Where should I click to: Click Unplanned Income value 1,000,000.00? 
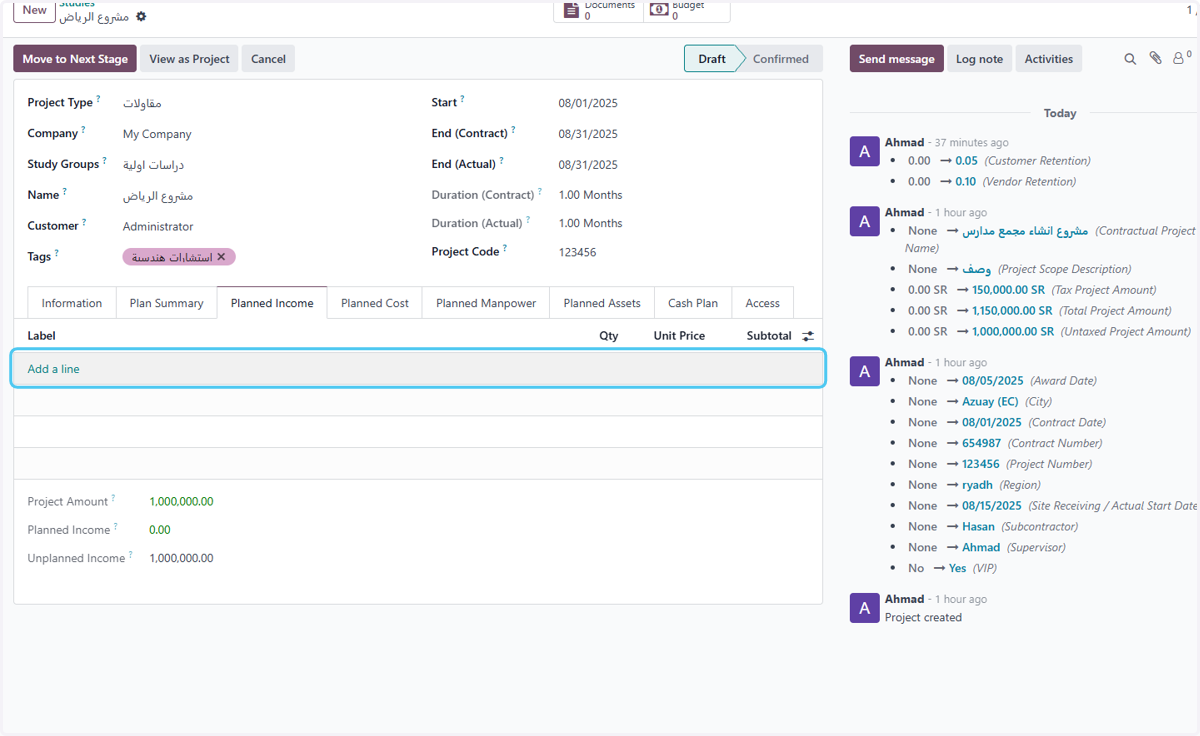(181, 558)
